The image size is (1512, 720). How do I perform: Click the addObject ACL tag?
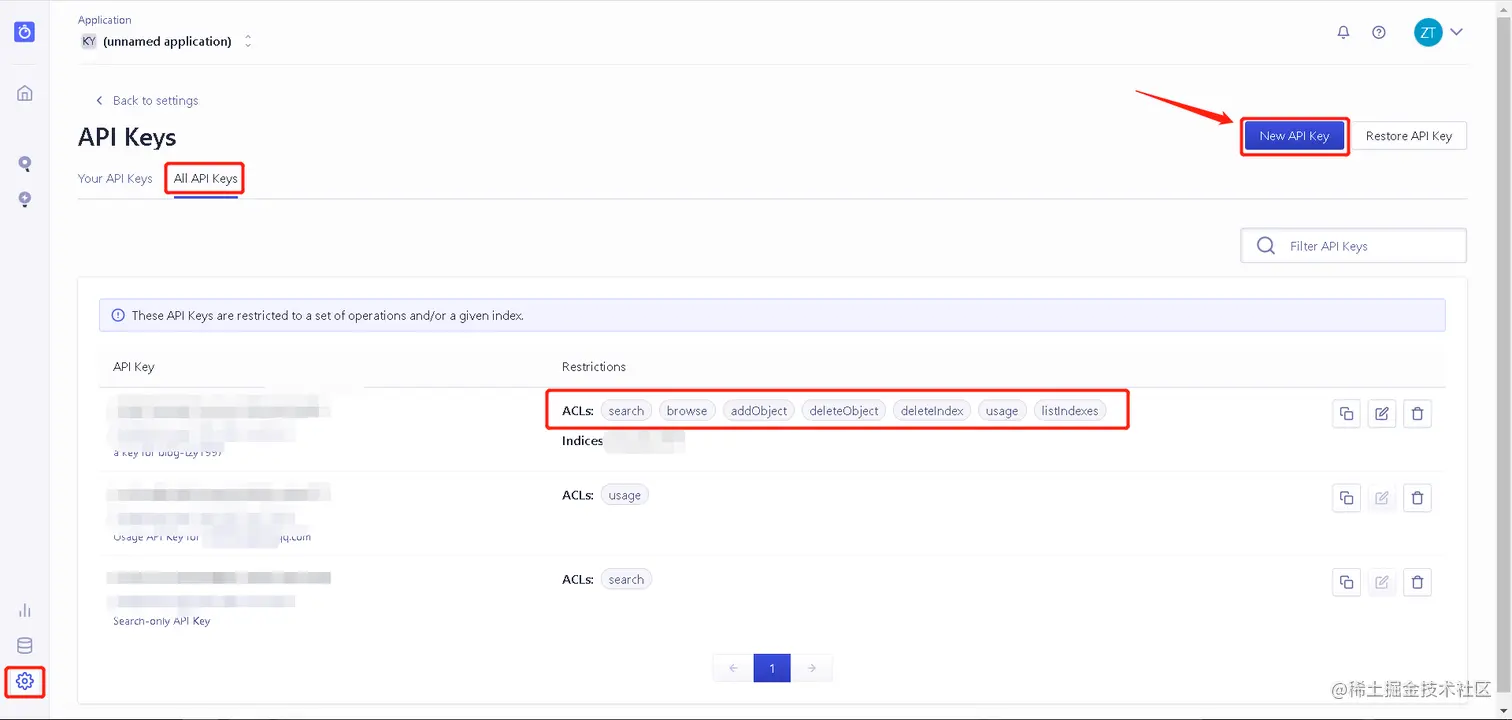click(x=759, y=411)
